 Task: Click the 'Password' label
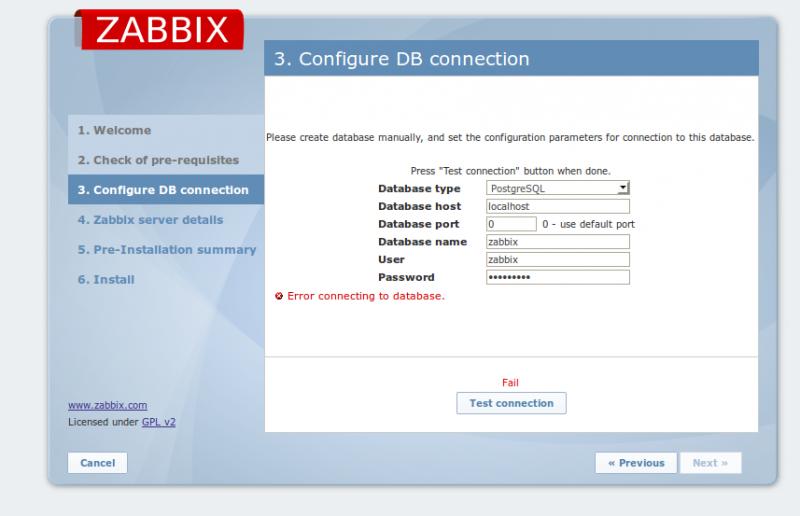pos(406,277)
